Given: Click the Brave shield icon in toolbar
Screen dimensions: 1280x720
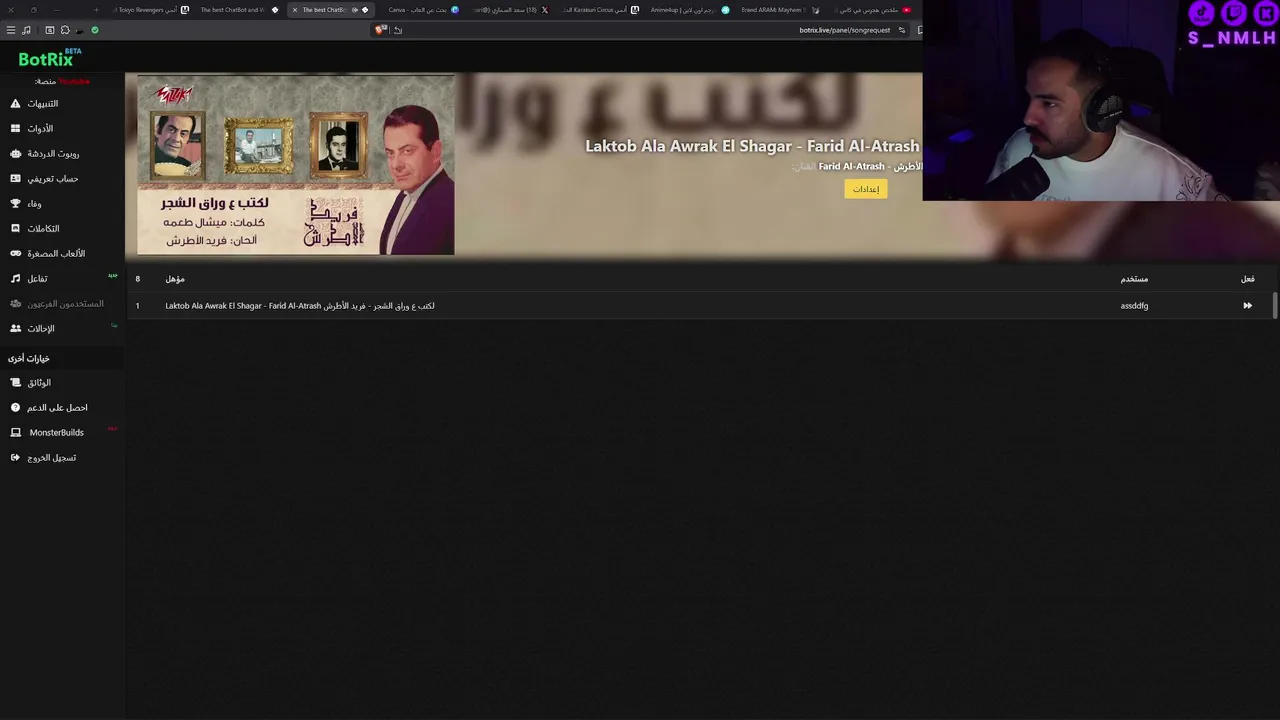Looking at the screenshot, I should 380,30.
